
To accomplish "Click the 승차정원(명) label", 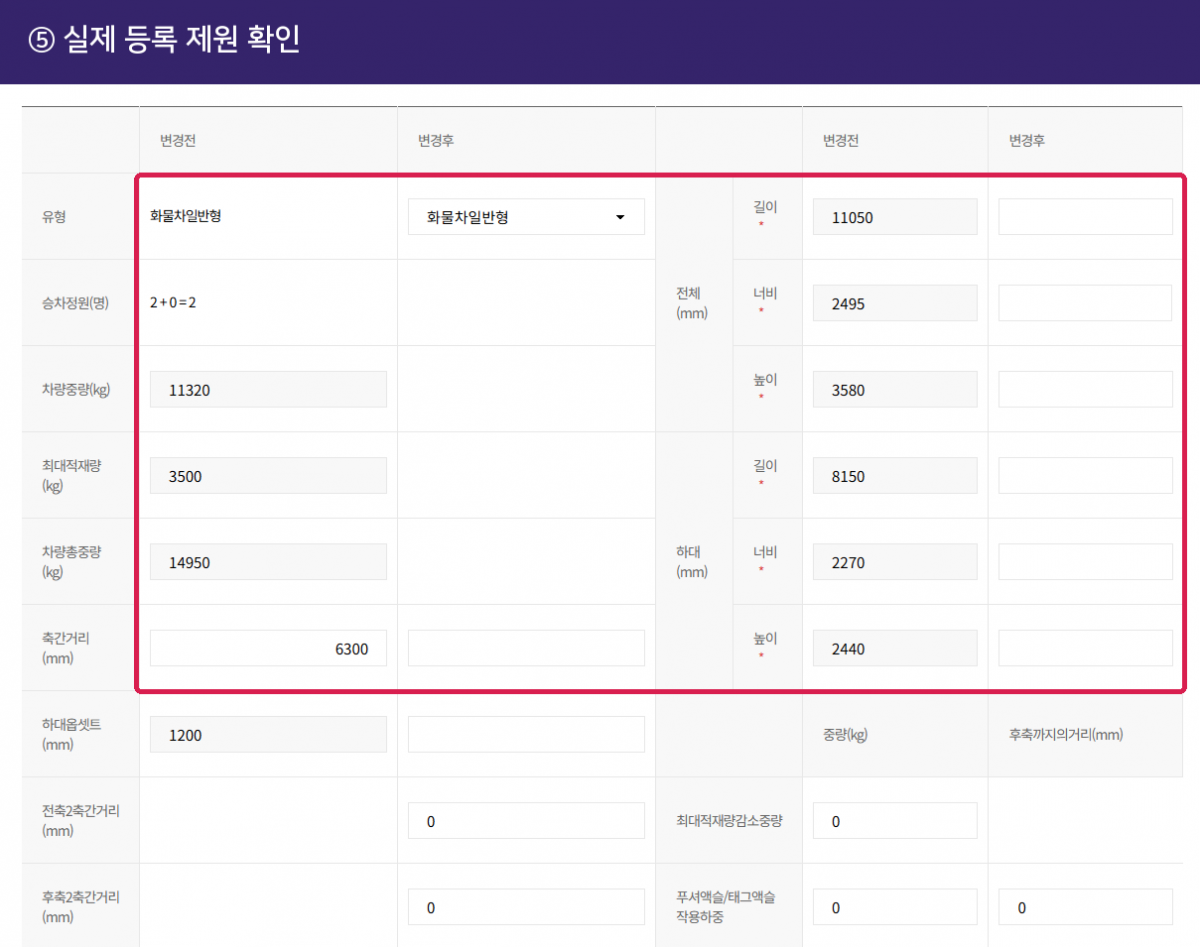I will click(x=75, y=303).
